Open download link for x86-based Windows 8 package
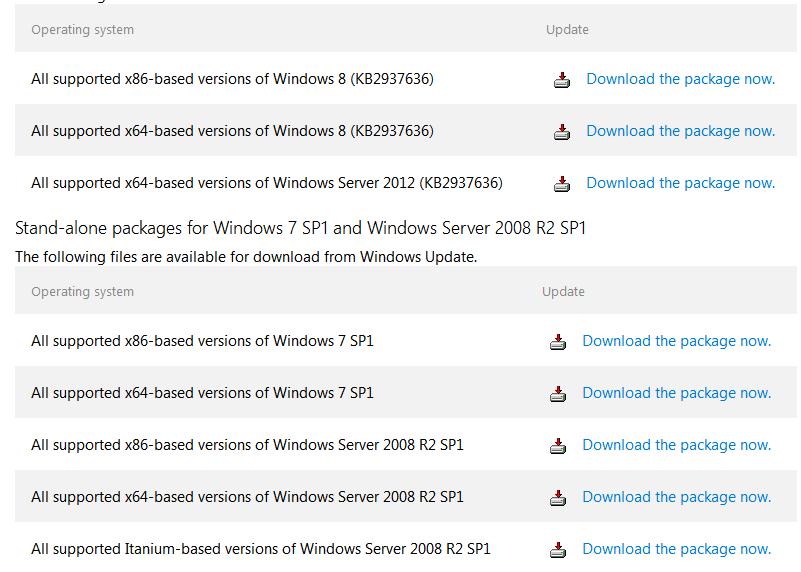 (x=680, y=79)
